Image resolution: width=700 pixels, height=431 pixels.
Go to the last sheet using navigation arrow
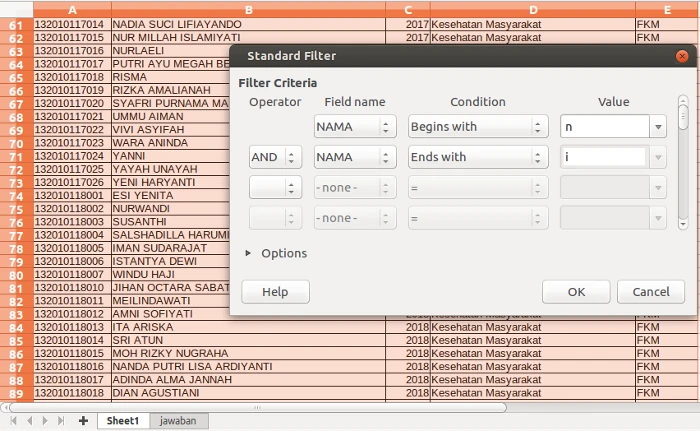pos(61,421)
